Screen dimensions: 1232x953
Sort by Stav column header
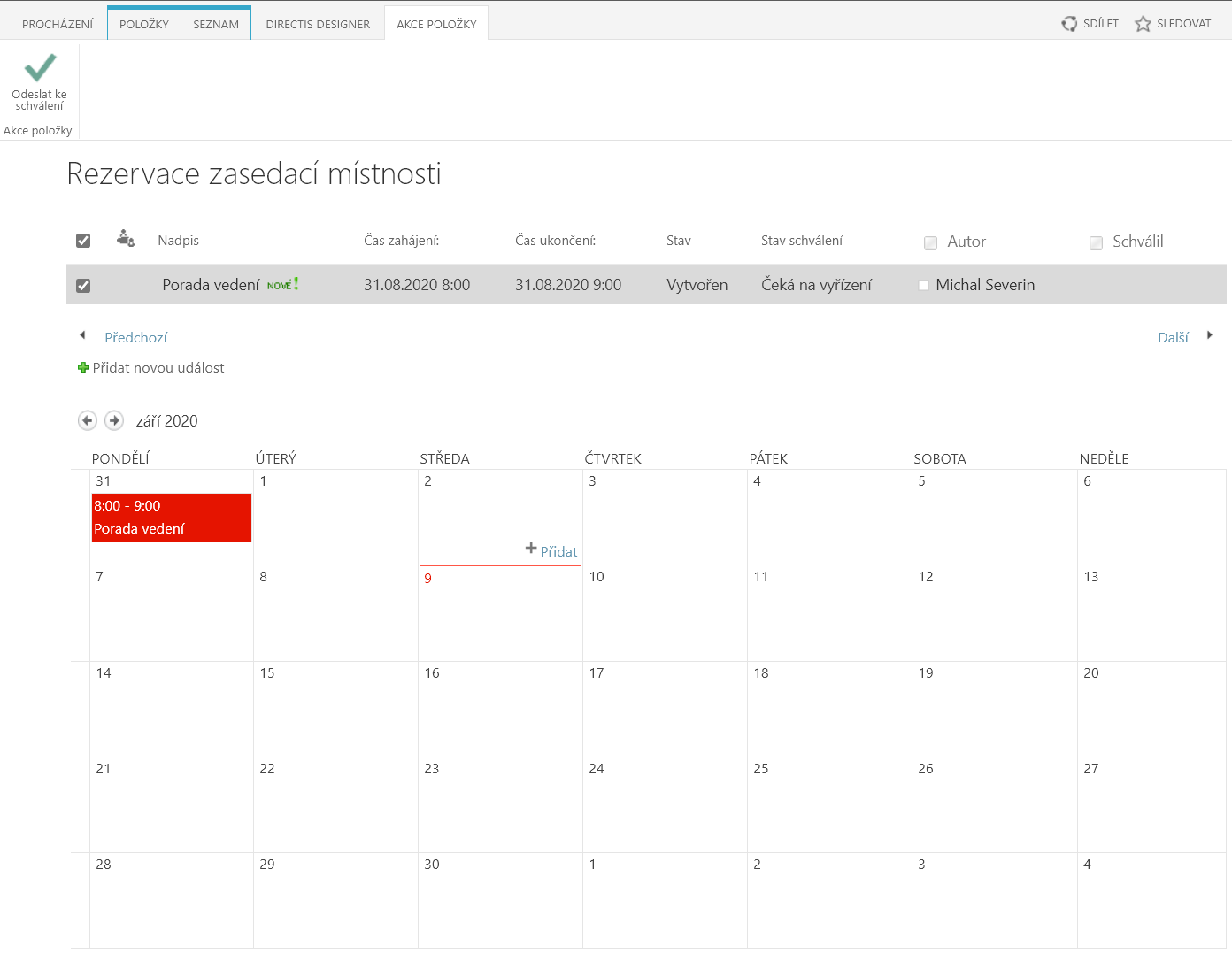point(679,241)
